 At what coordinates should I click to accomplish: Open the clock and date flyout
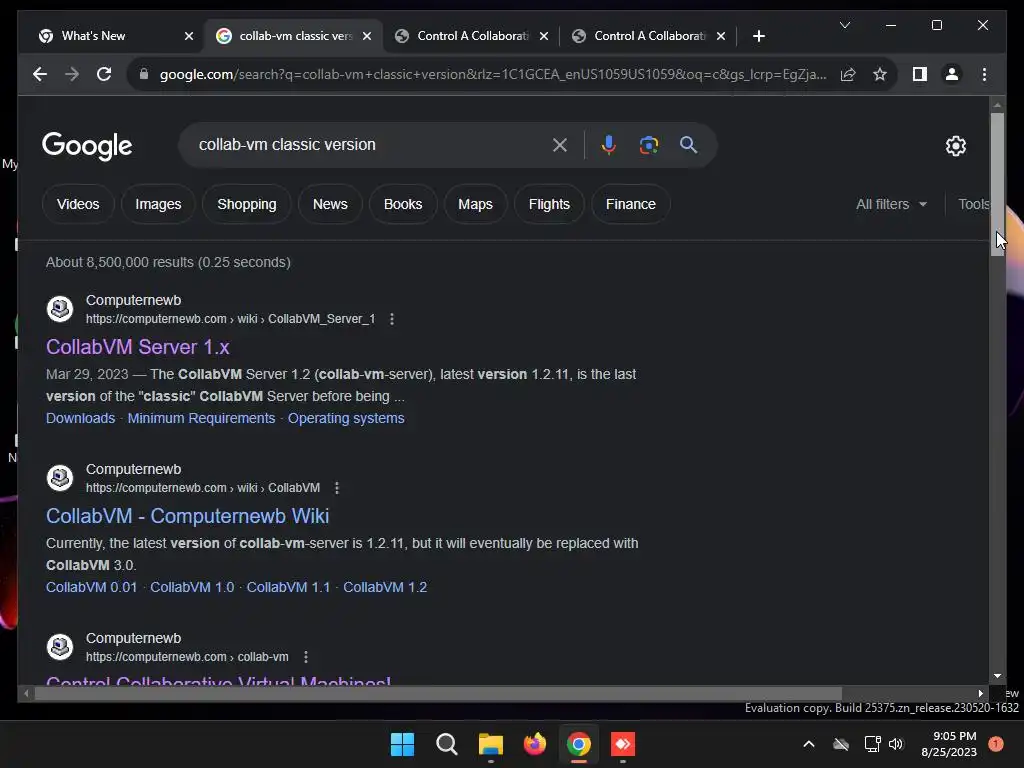[x=948, y=744]
